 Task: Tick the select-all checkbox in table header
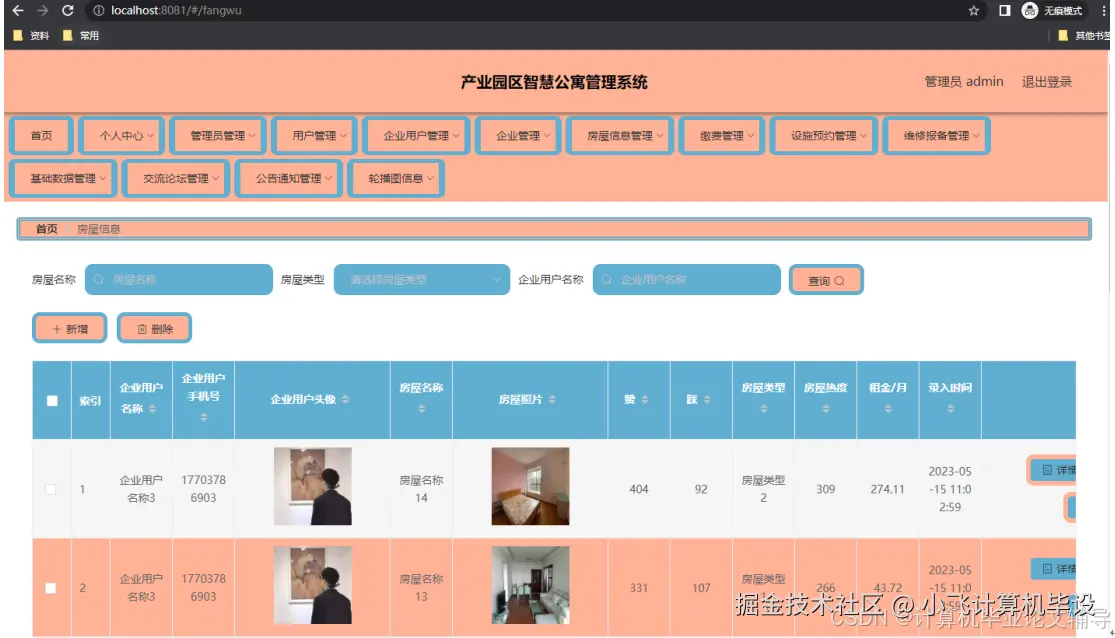coord(52,400)
